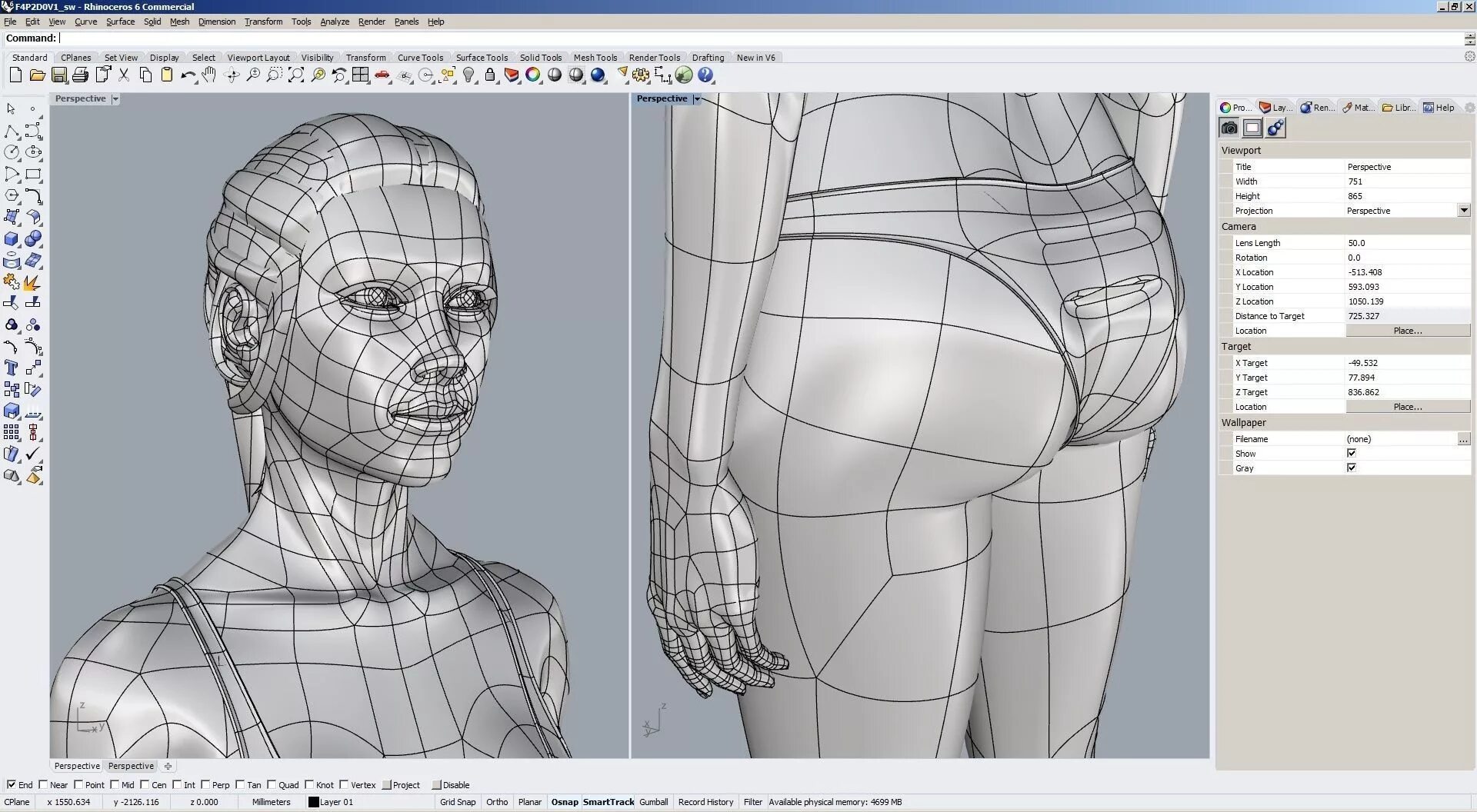Select the Text object tool

[x=12, y=368]
